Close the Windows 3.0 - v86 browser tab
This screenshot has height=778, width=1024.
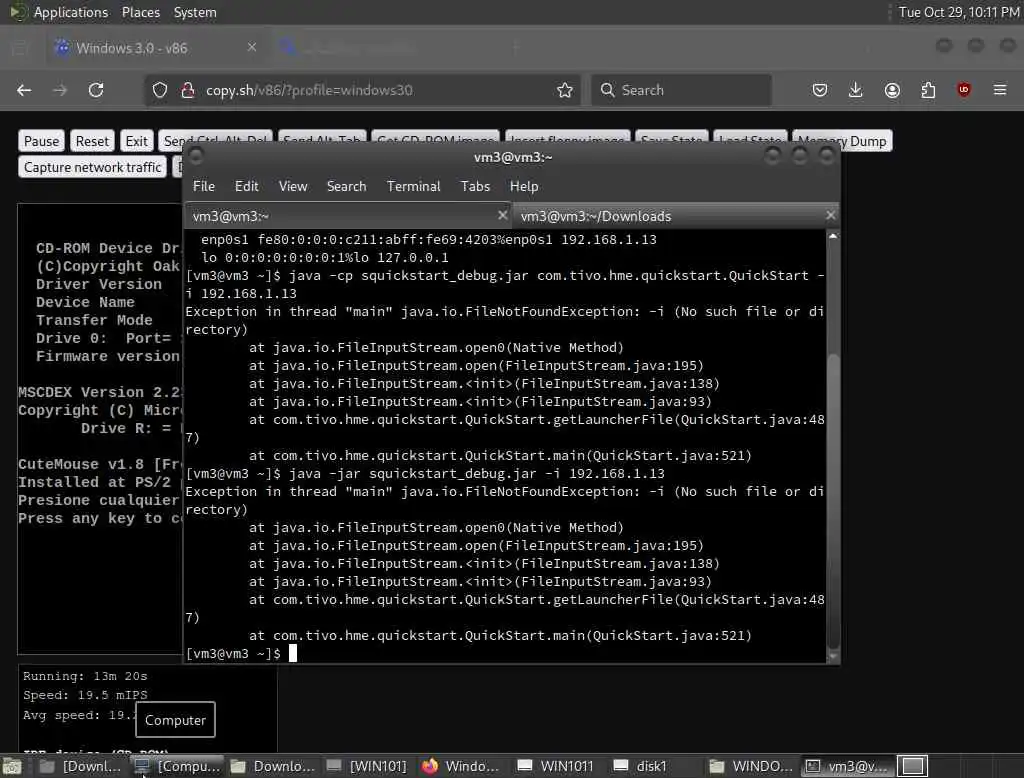click(252, 47)
